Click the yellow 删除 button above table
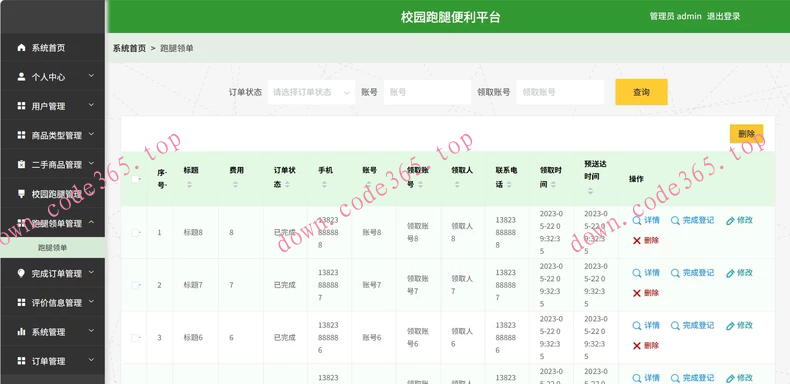The image size is (790, 384). [x=747, y=134]
